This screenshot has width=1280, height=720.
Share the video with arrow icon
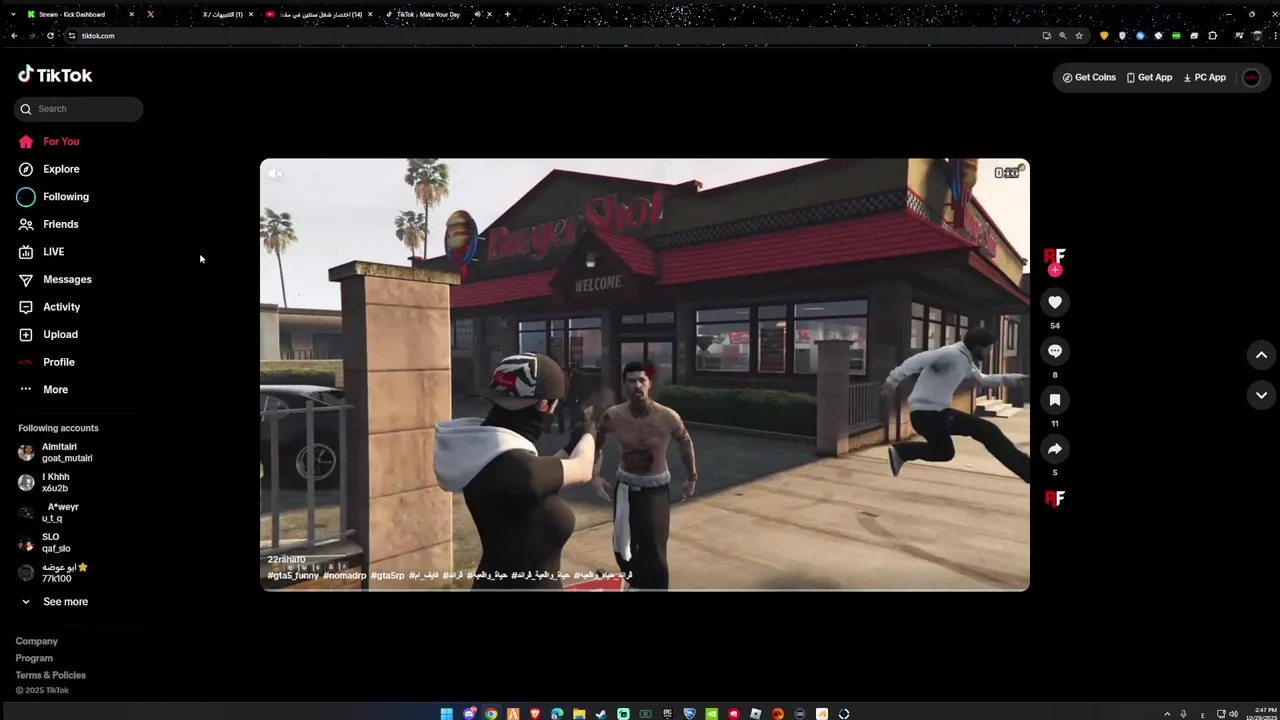pos(1055,449)
